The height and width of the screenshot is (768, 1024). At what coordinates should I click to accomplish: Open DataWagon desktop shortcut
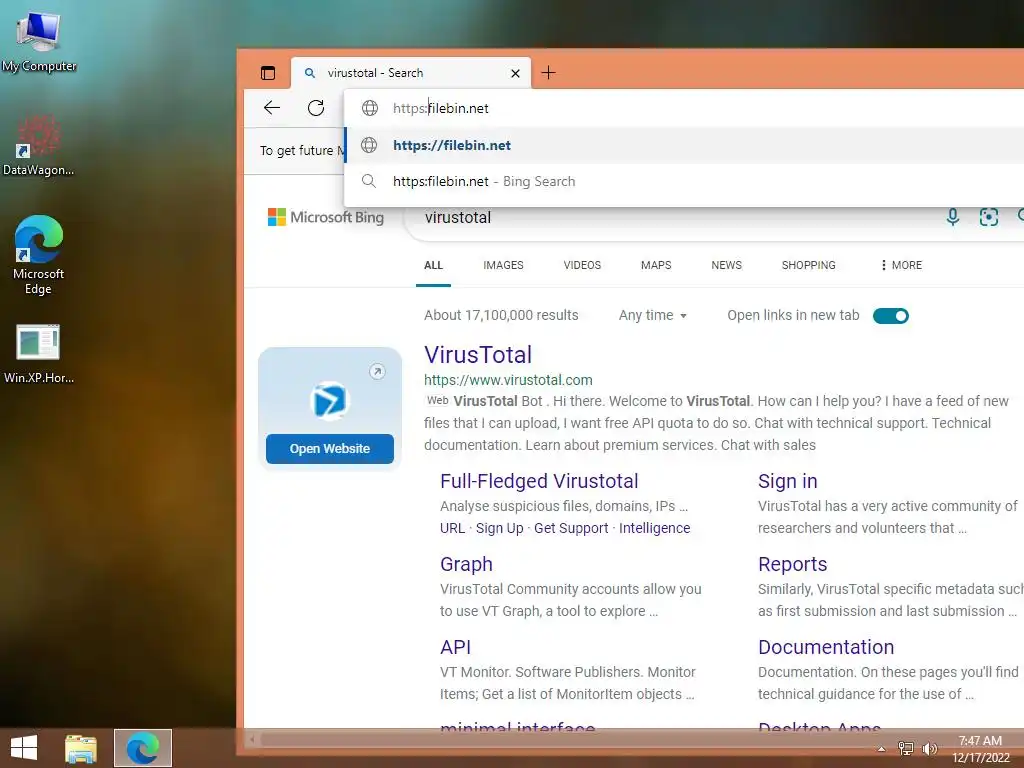pos(38,146)
